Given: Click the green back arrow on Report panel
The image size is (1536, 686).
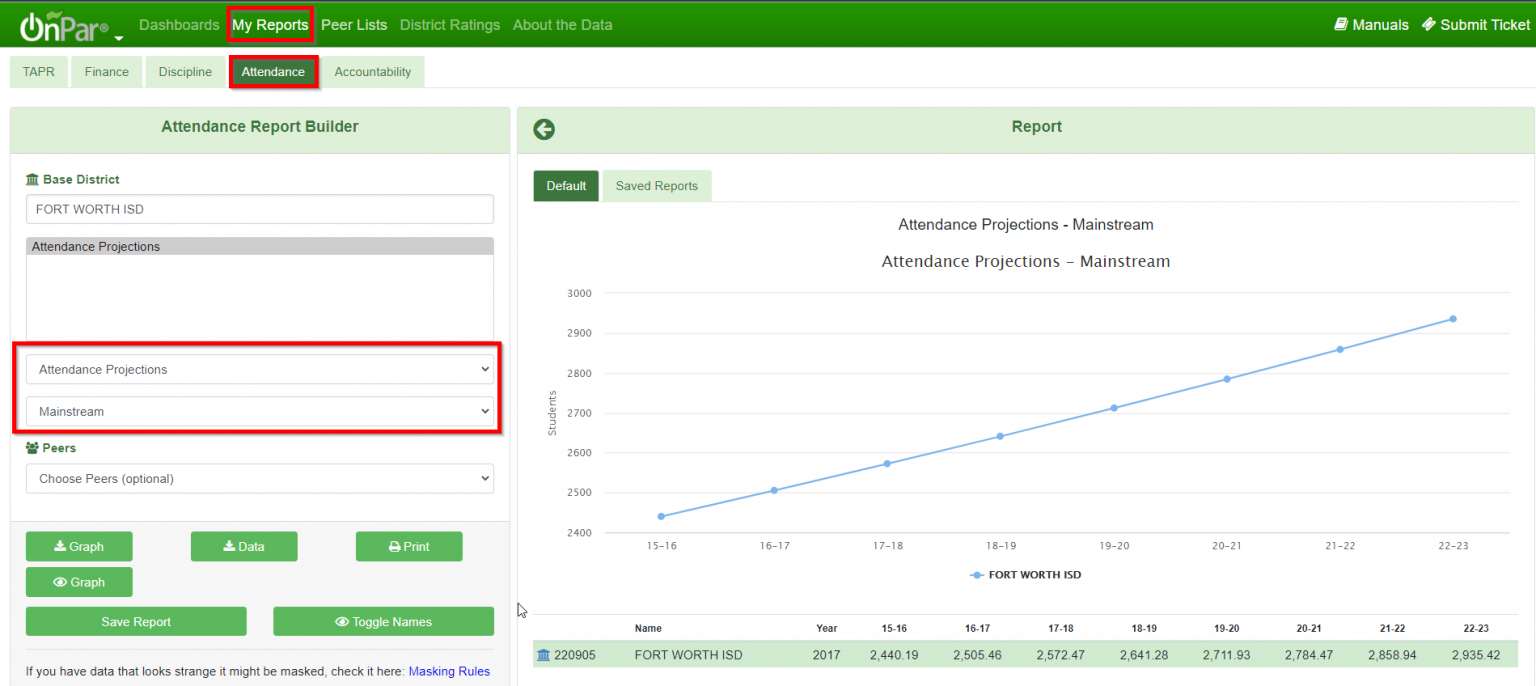Looking at the screenshot, I should (x=543, y=129).
